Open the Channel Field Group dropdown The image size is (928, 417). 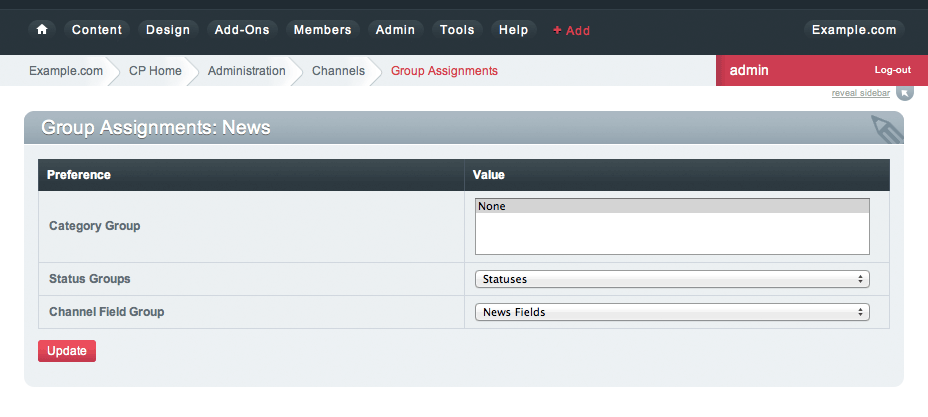(672, 312)
